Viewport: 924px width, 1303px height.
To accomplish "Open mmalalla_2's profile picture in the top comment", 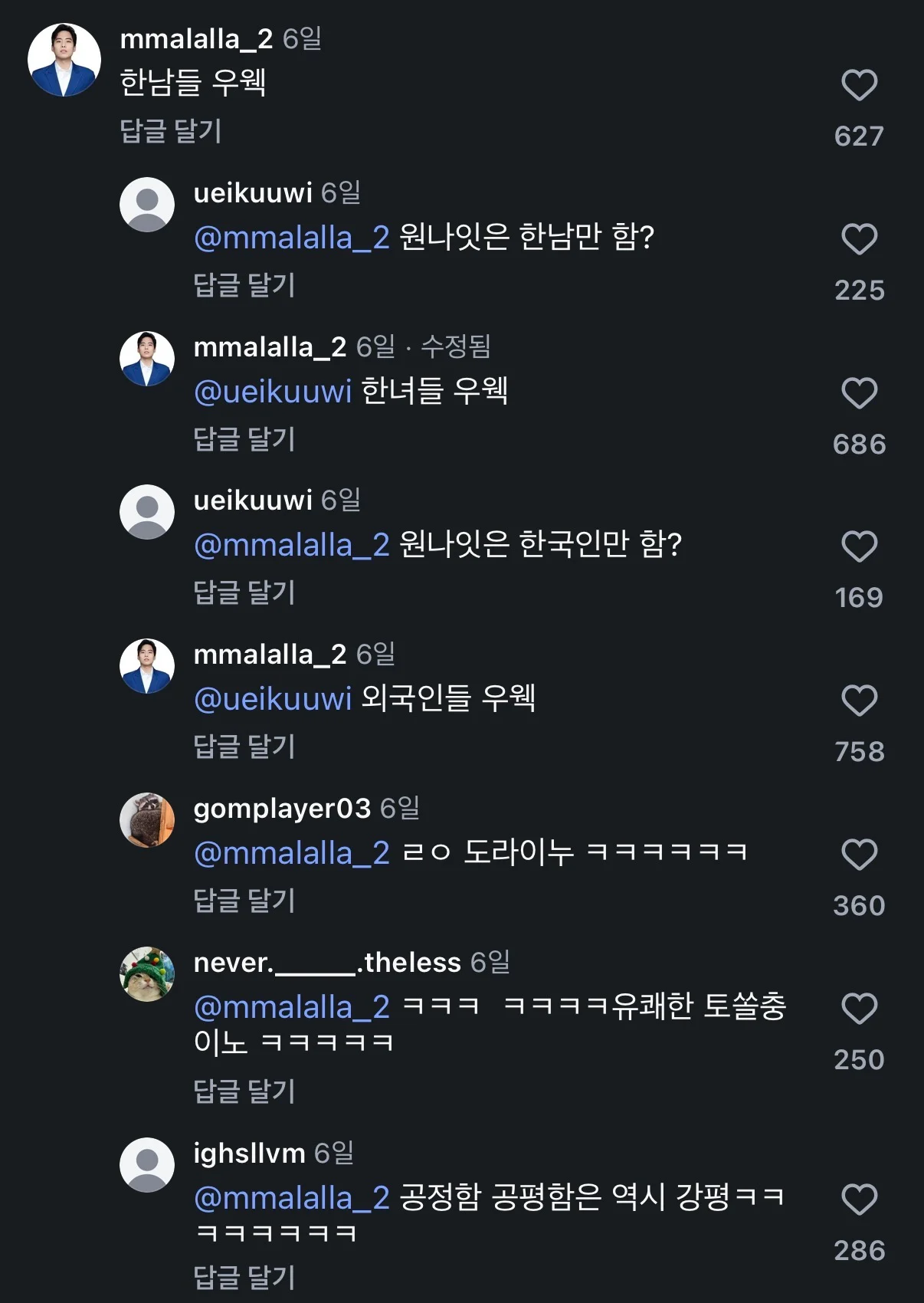I will pos(64,60).
